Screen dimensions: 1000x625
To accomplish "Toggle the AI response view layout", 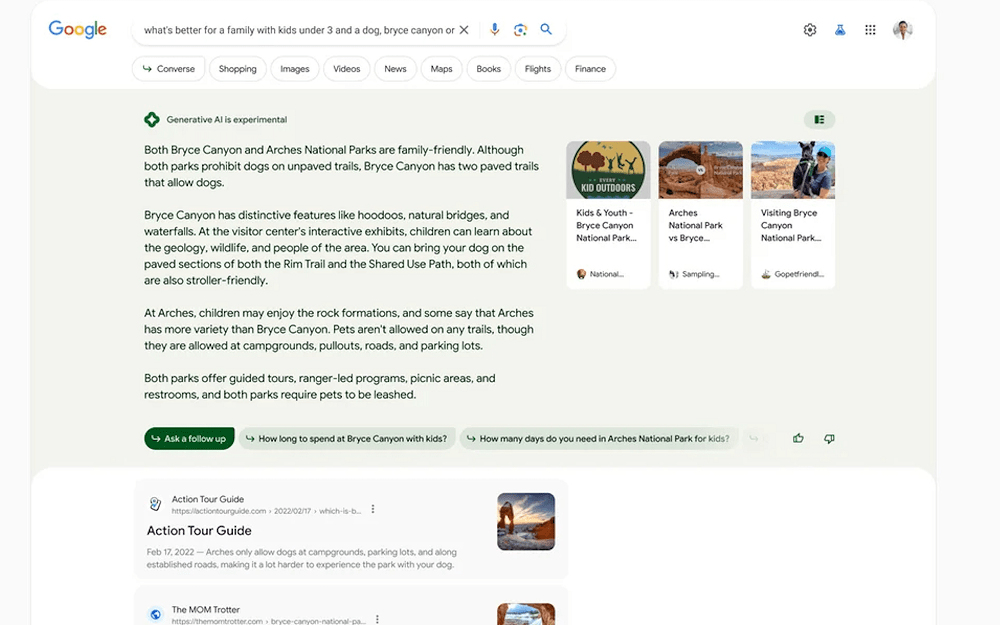I will (819, 118).
